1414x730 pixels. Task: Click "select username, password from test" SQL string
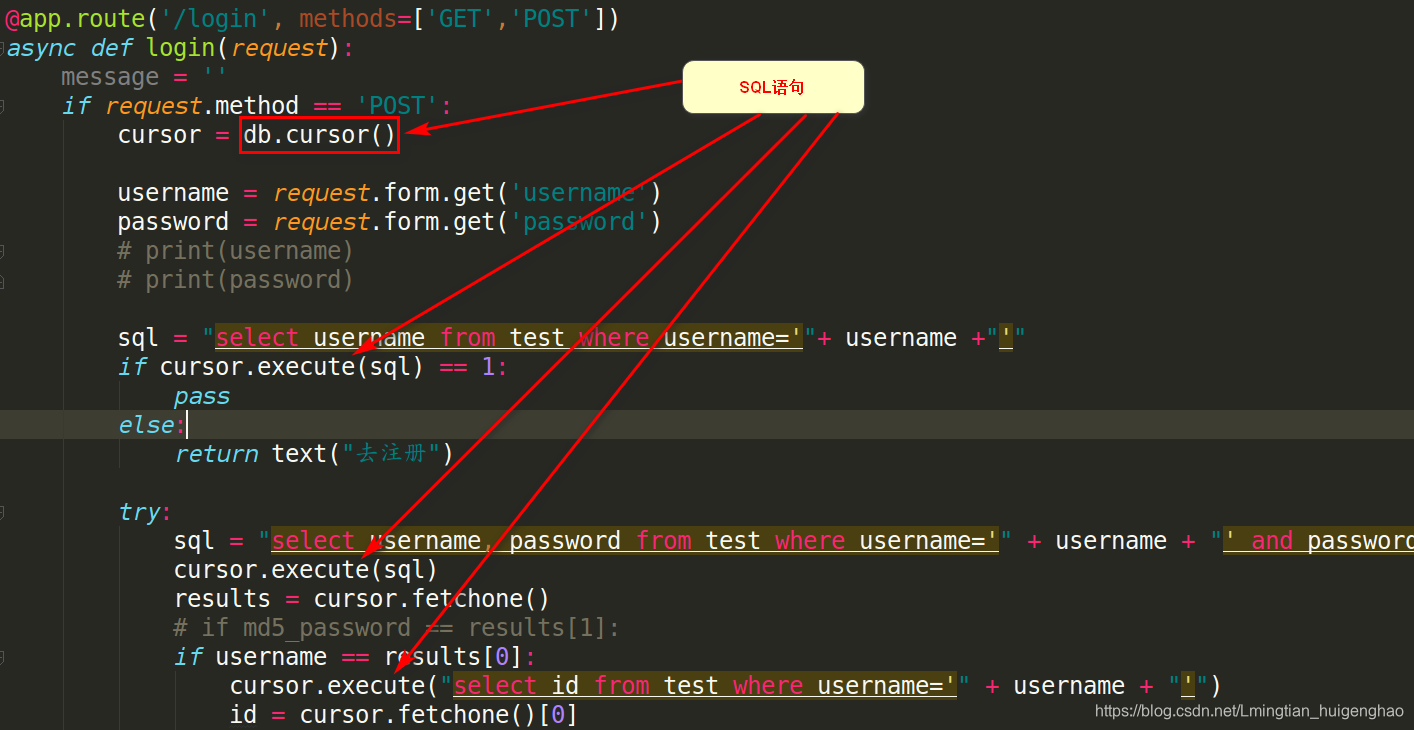click(635, 541)
